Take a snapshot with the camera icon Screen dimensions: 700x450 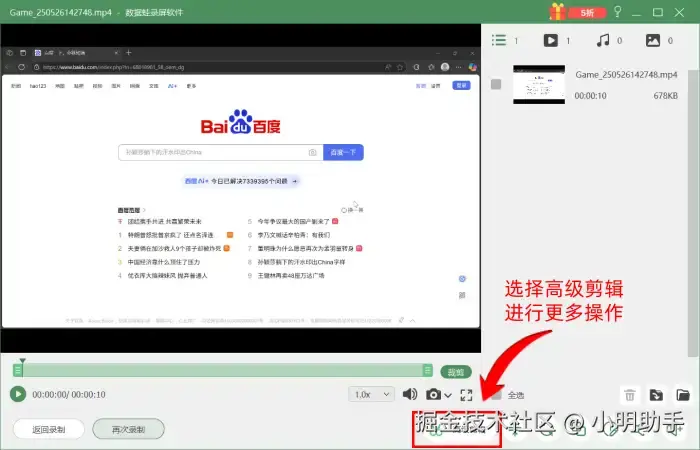tap(433, 394)
